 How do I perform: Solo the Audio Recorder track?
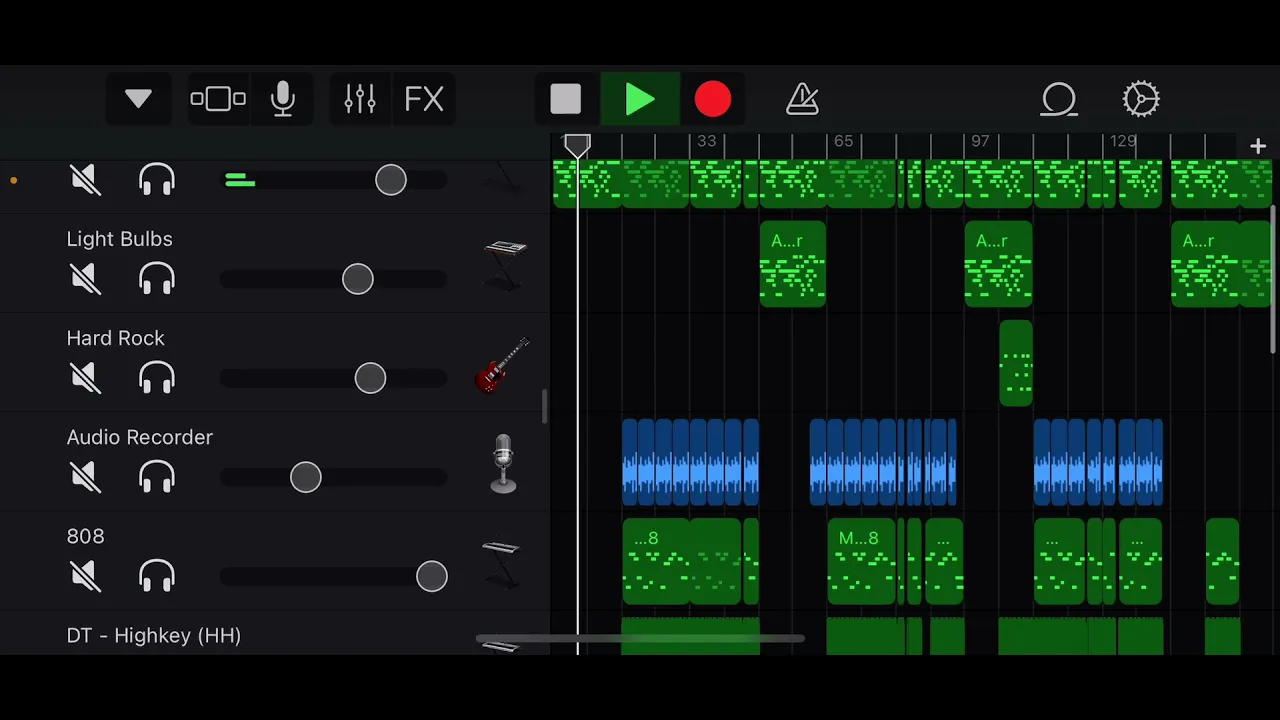coord(157,477)
